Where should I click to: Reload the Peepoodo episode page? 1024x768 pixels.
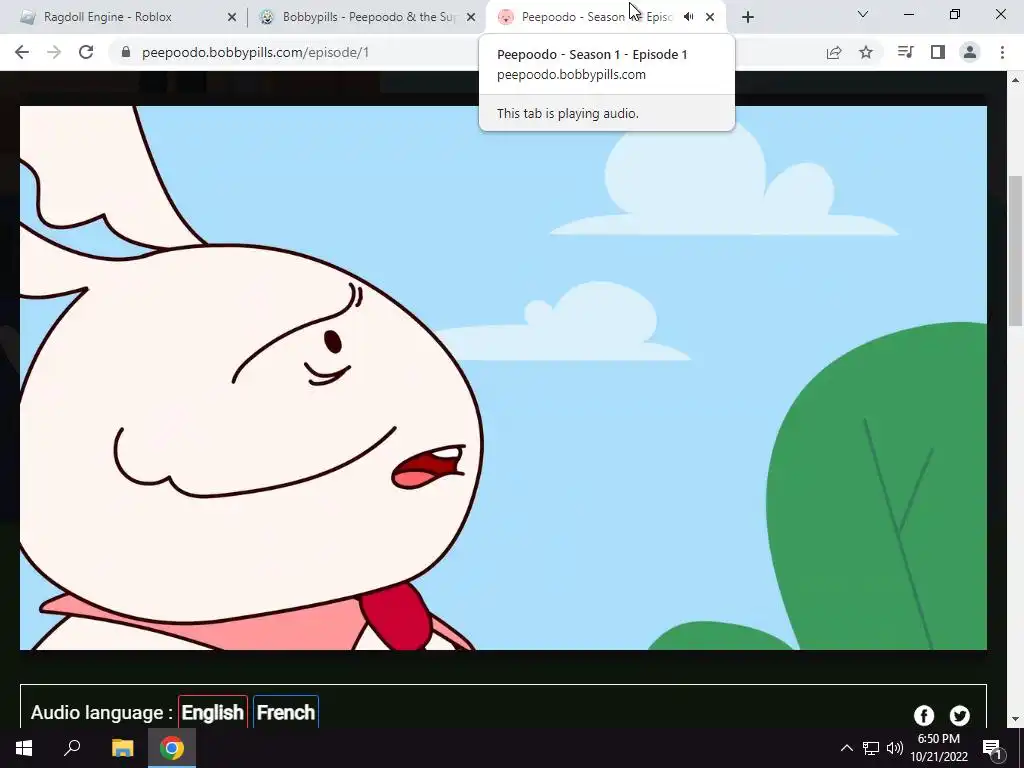pos(86,52)
